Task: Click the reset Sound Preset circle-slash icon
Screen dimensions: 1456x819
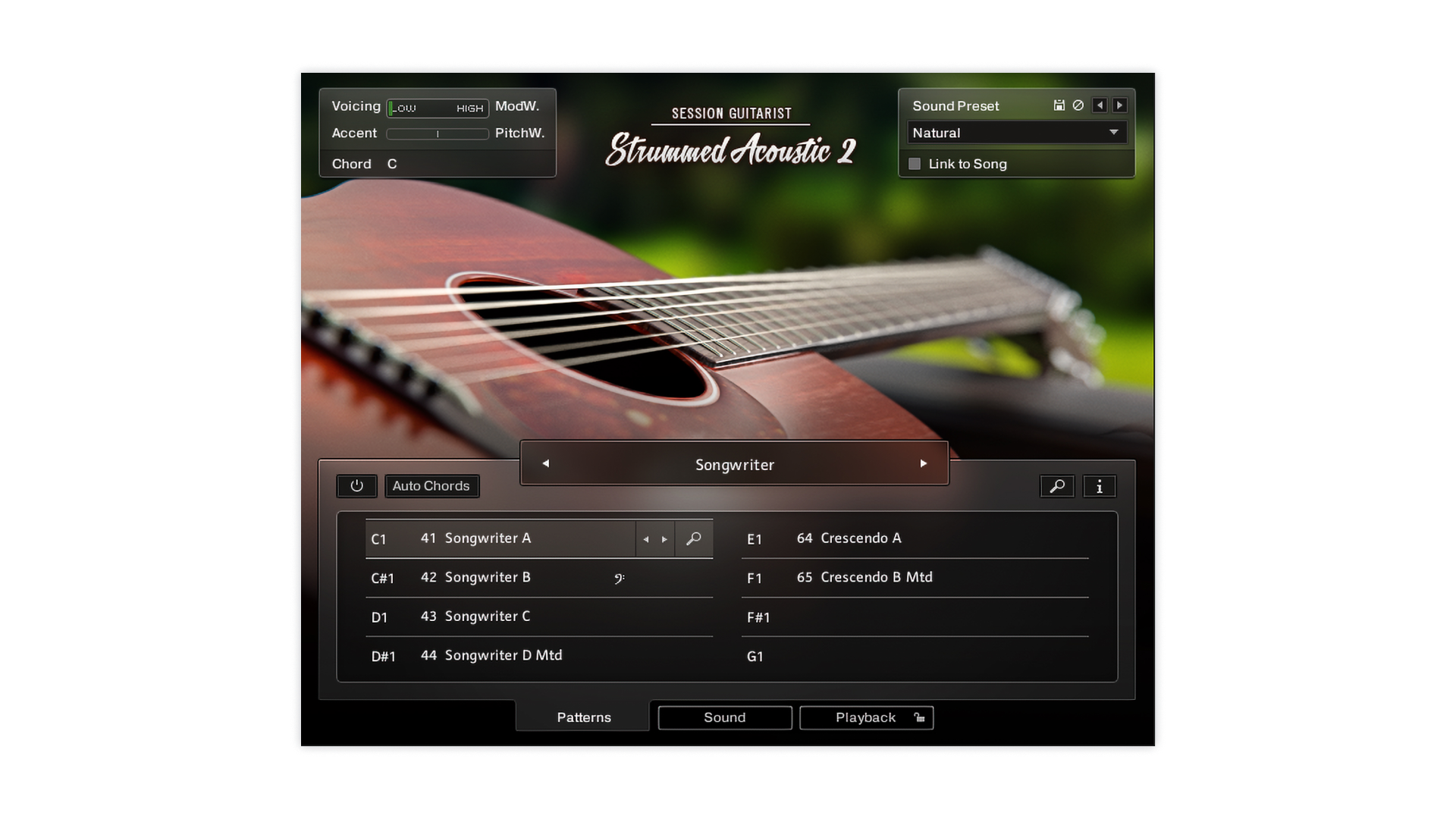Action: point(1078,105)
